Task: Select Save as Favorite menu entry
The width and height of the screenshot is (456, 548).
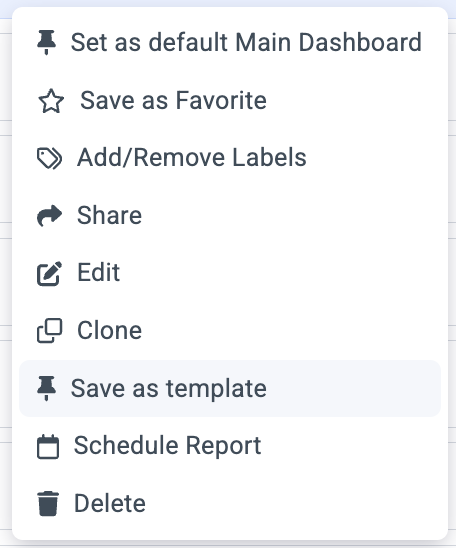Action: 230,100
